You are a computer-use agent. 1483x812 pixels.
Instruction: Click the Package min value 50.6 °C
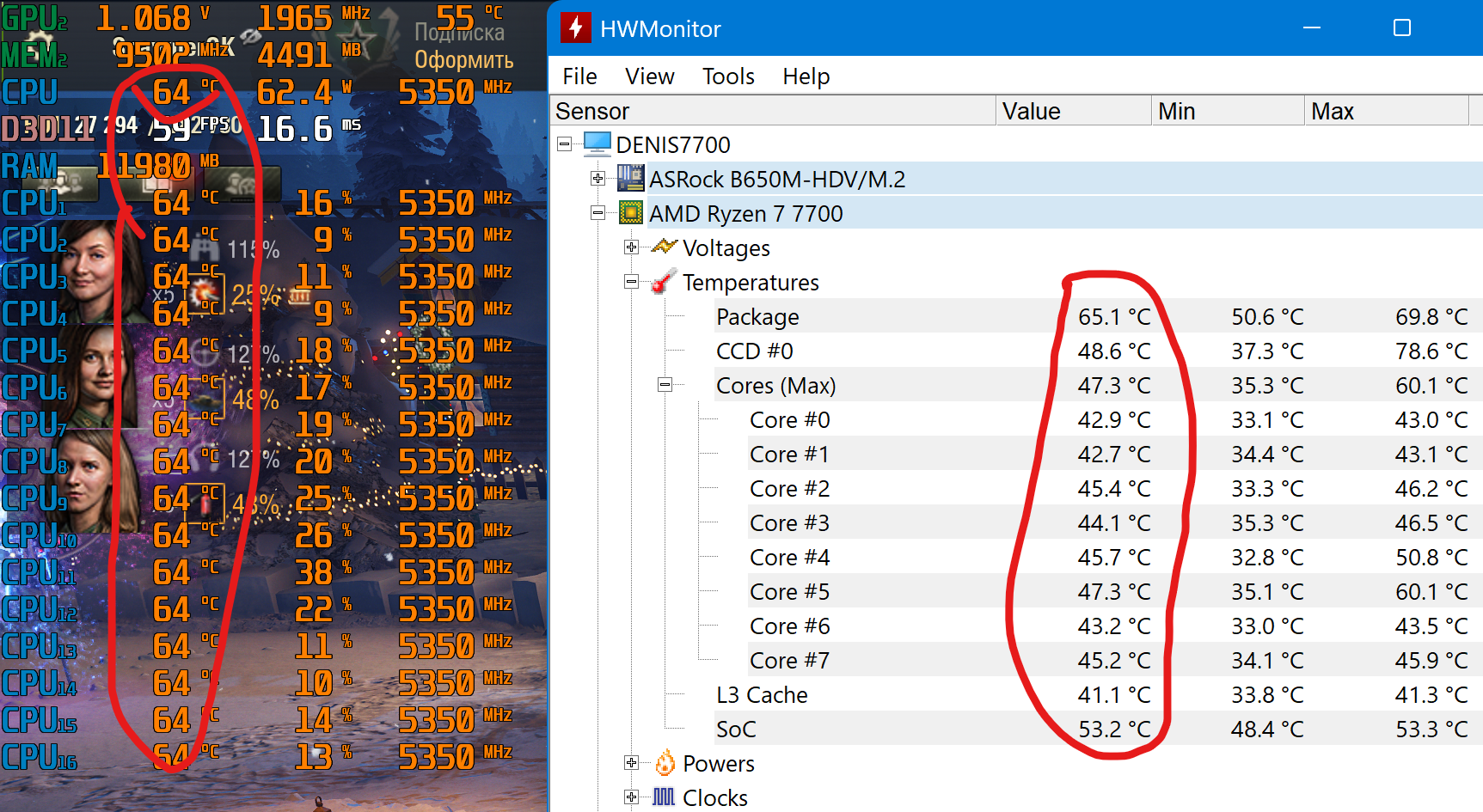click(1267, 316)
